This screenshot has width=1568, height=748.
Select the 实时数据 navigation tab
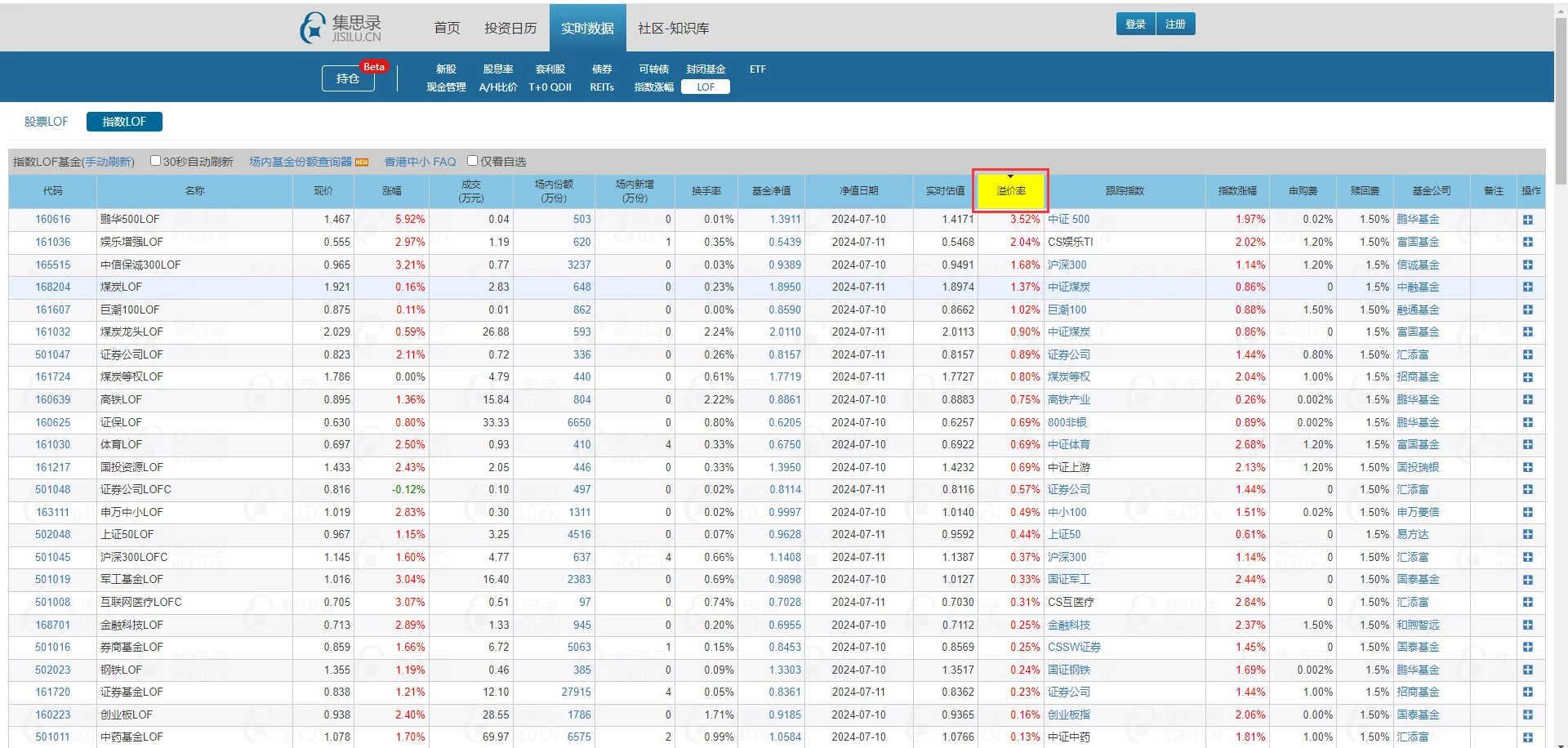point(587,28)
